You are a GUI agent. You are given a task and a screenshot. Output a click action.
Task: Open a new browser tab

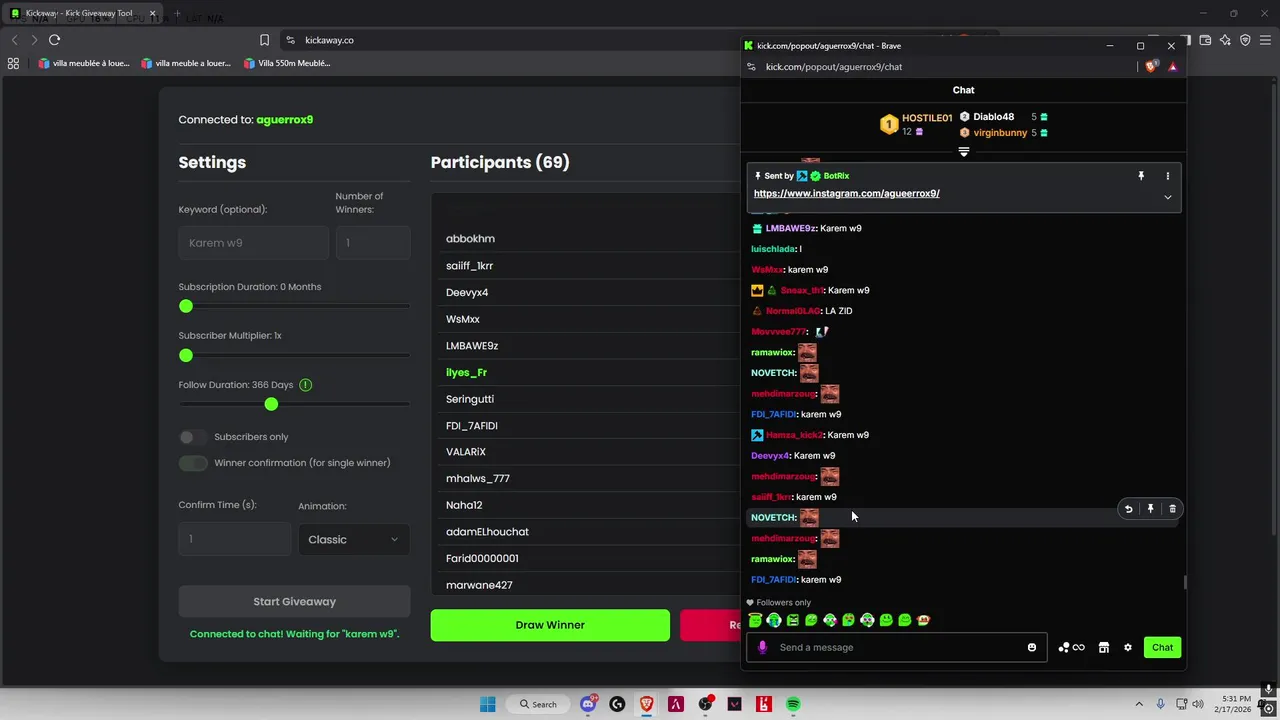(x=177, y=14)
